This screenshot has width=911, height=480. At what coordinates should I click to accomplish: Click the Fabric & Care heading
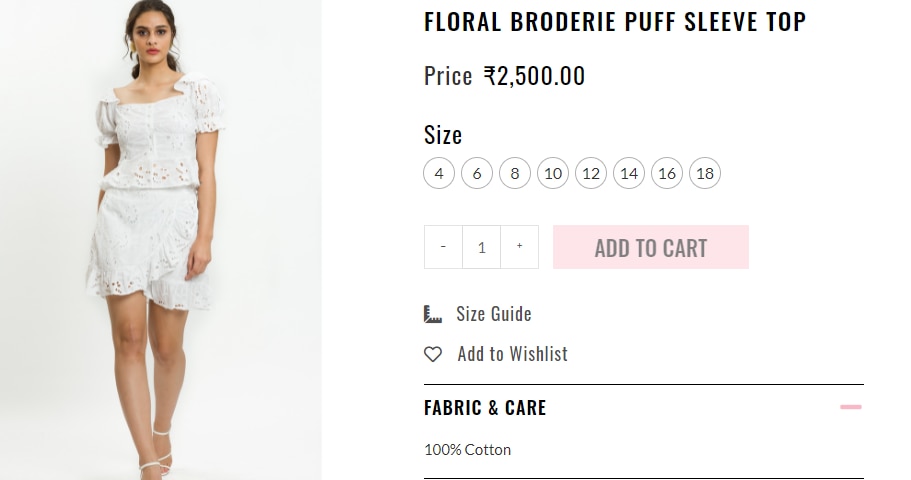pos(485,408)
